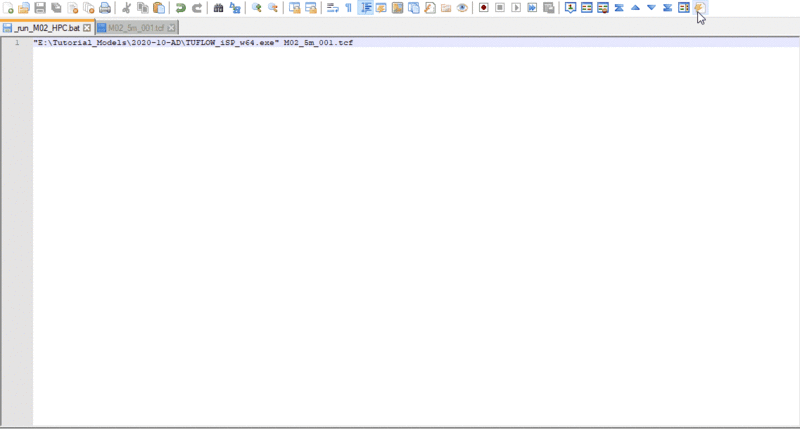Toggle show all characters pilcrow
This screenshot has height=429, width=800.
pyautogui.click(x=348, y=8)
